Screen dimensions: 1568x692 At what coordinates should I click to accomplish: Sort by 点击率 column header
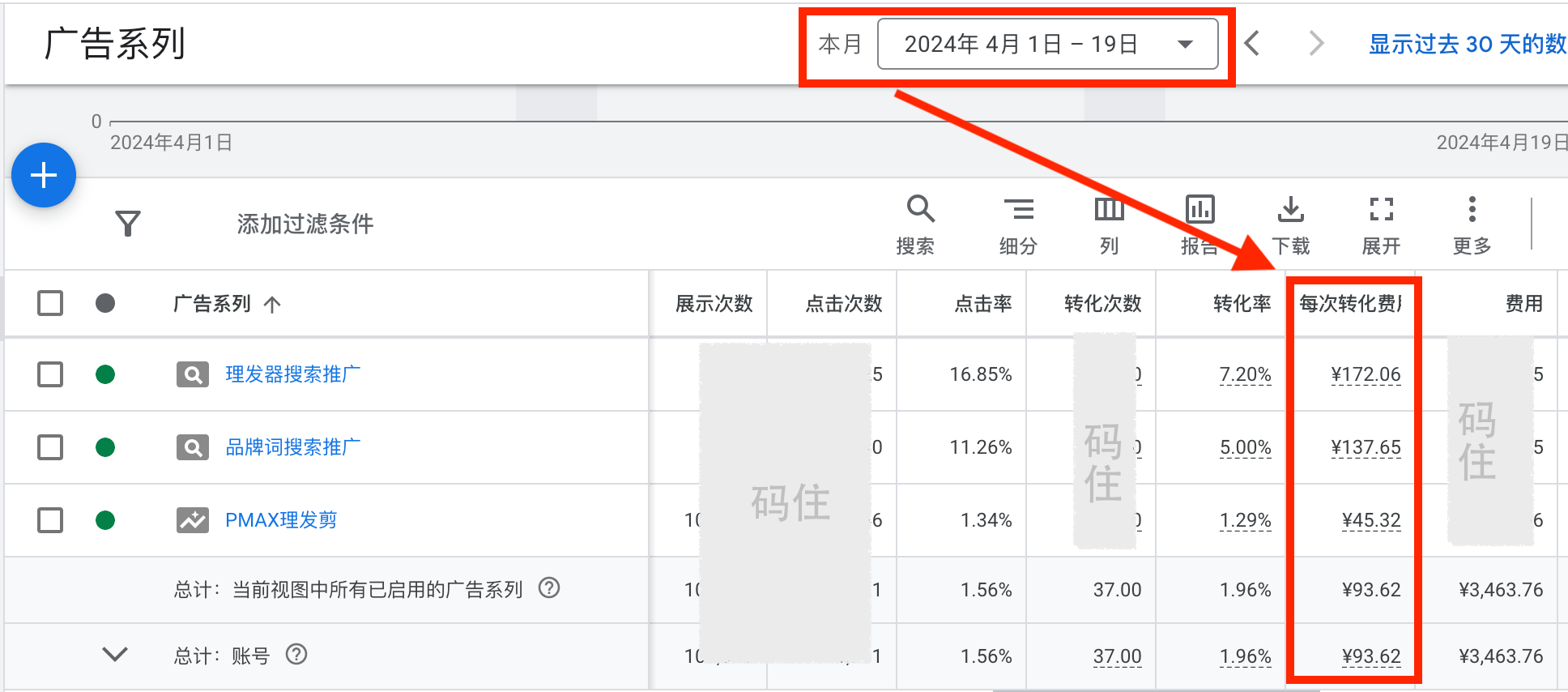tap(982, 304)
